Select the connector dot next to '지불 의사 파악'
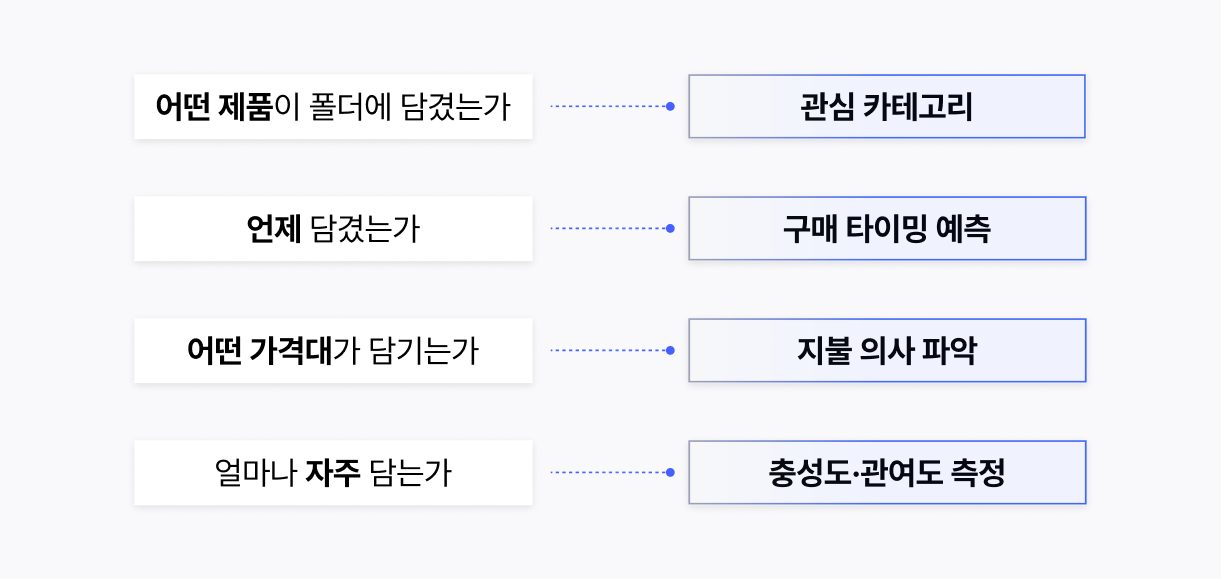This screenshot has height=579, width=1221. click(x=670, y=351)
